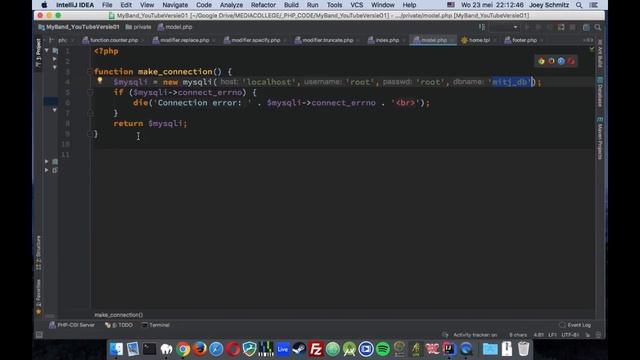Launch Firefox from the Dock

click(x=200, y=349)
